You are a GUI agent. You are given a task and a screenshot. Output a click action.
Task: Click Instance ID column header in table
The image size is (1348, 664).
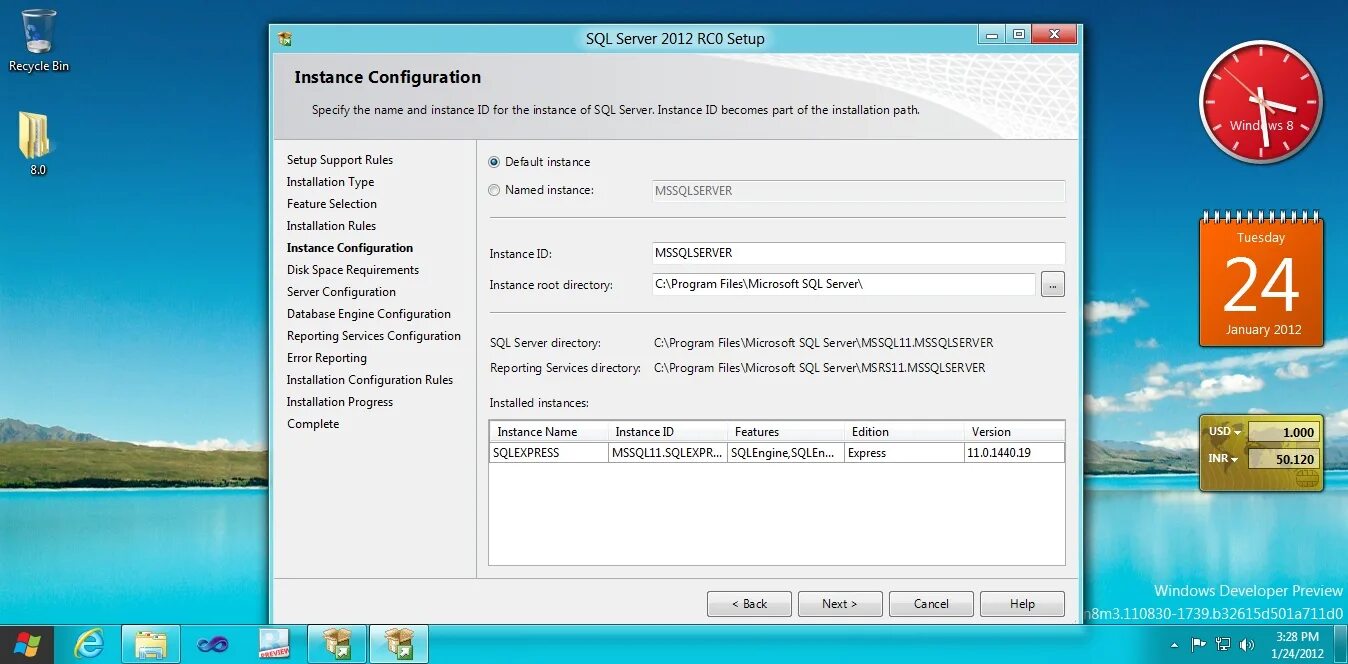pos(667,432)
